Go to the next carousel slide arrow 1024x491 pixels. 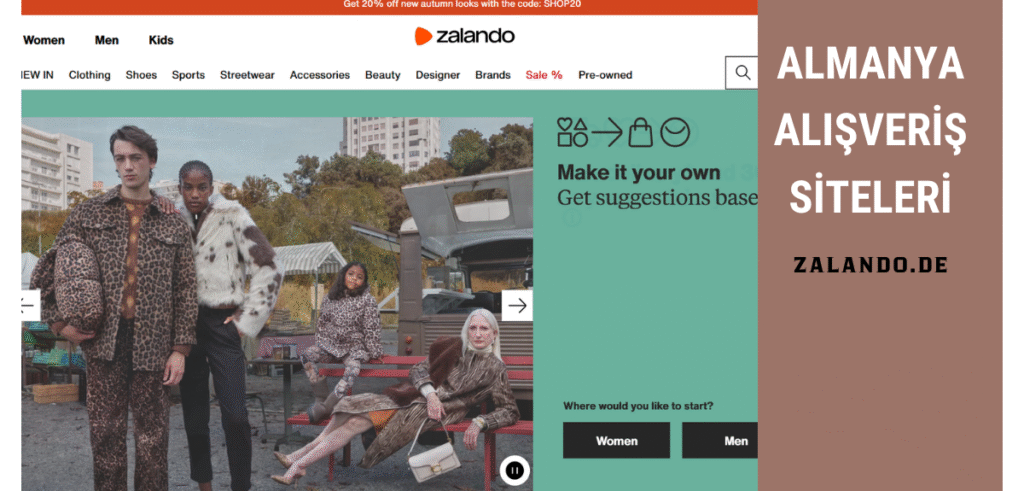click(517, 306)
